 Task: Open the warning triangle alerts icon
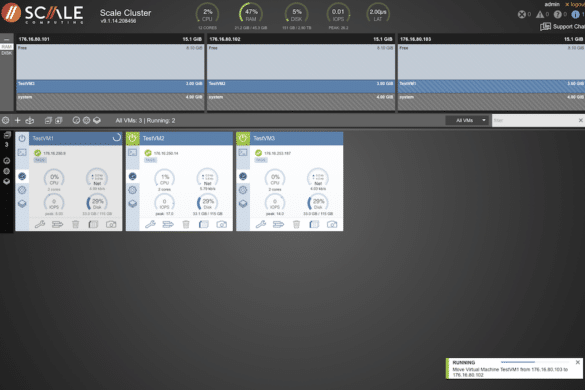tap(540, 15)
